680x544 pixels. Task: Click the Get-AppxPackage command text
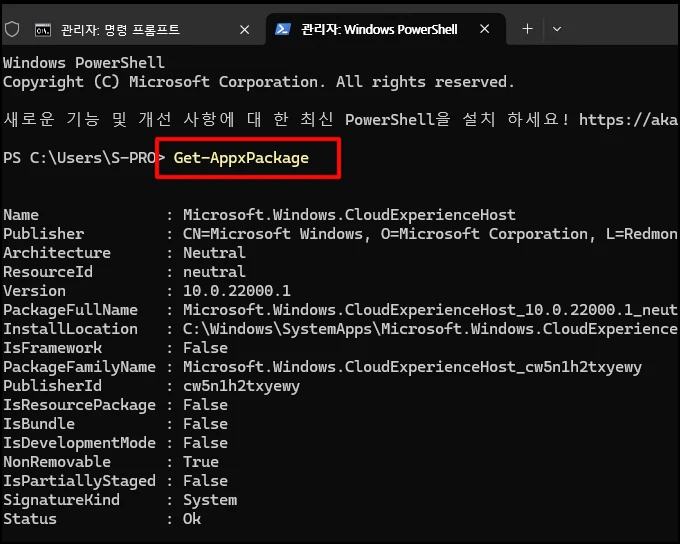(241, 158)
